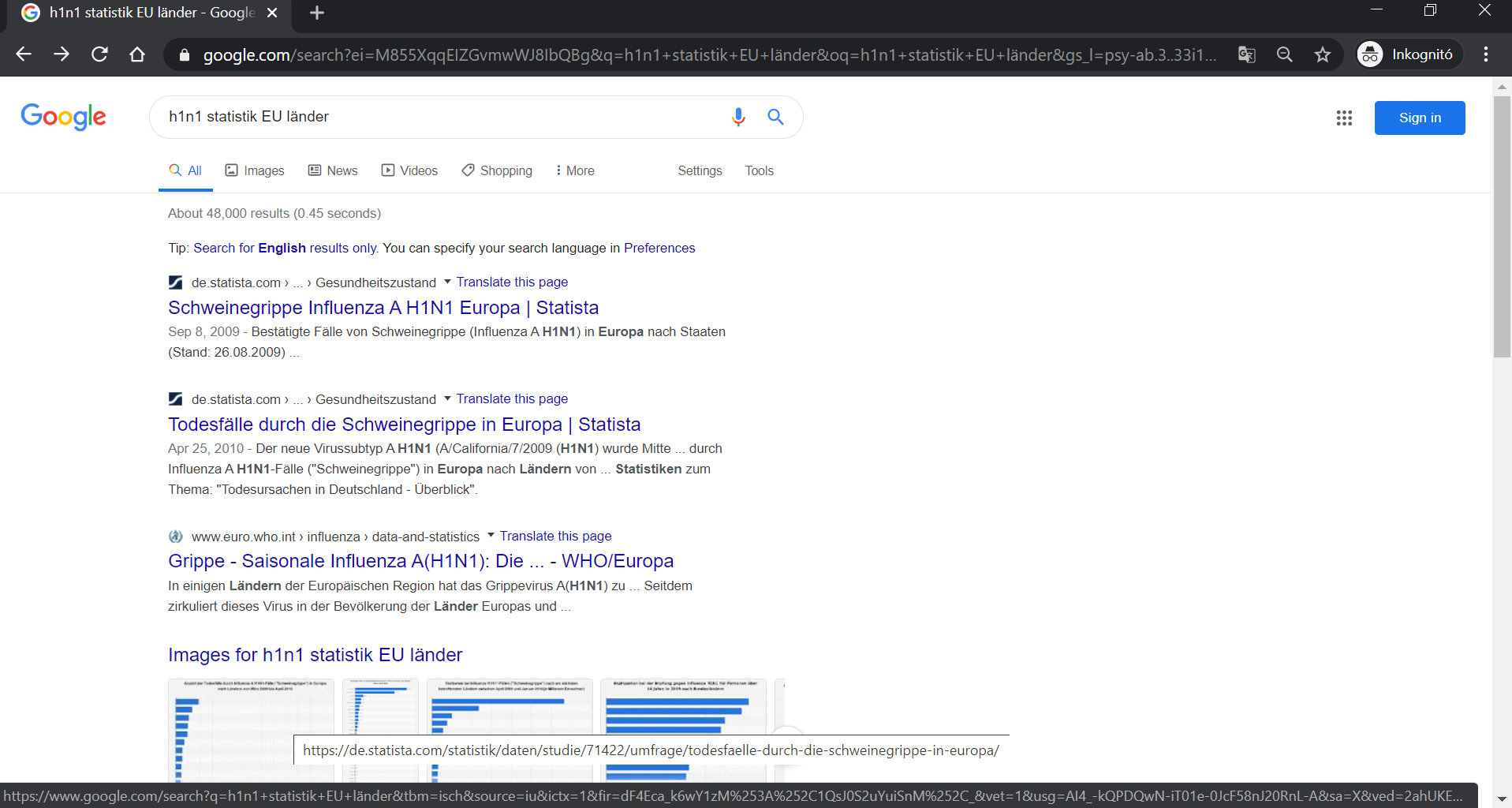Click the About 48,000 results text
1512x808 pixels.
coord(274,213)
